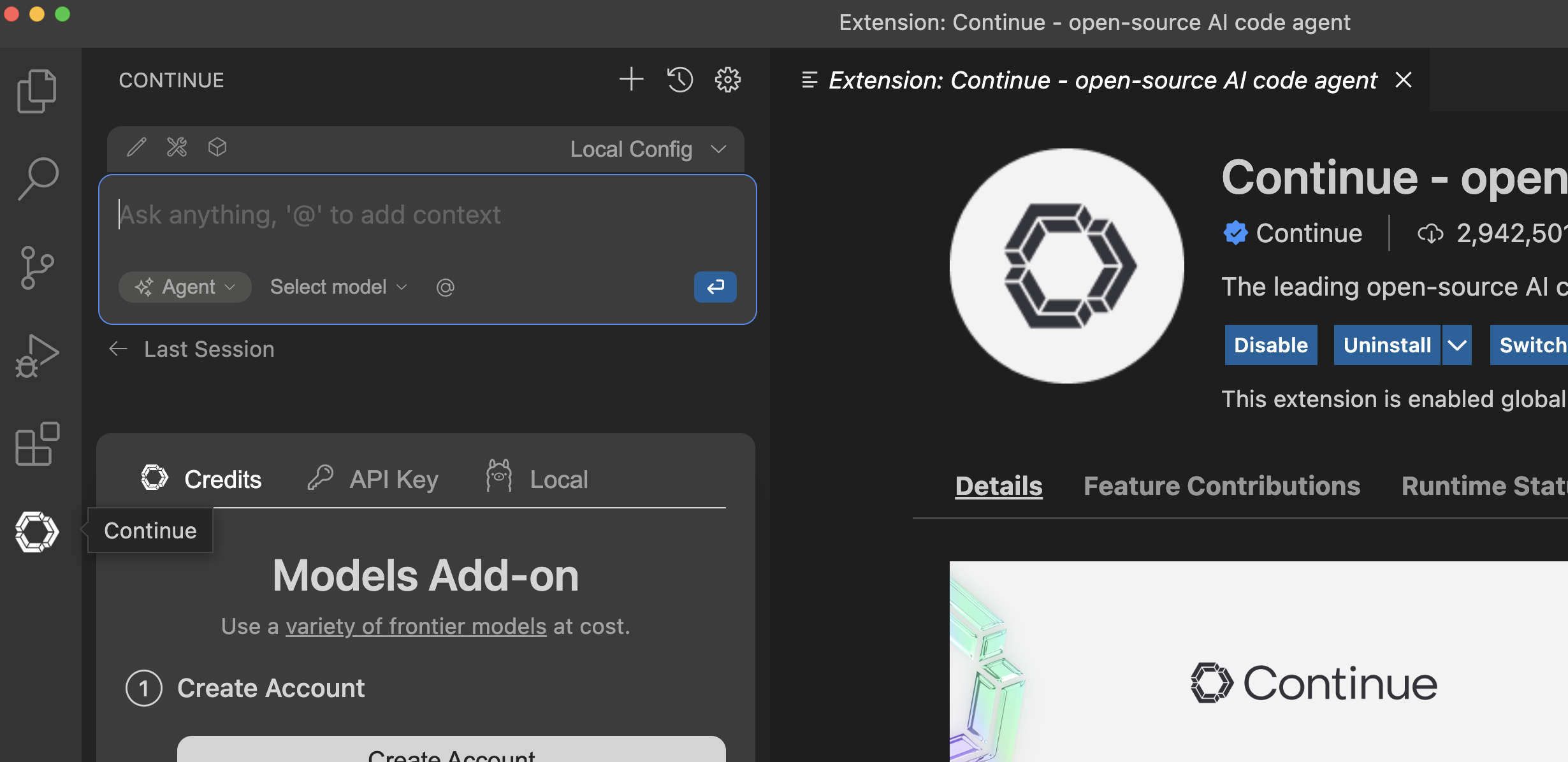Submit the prompt with enter arrow button
Image resolution: width=1568 pixels, height=762 pixels.
click(715, 287)
